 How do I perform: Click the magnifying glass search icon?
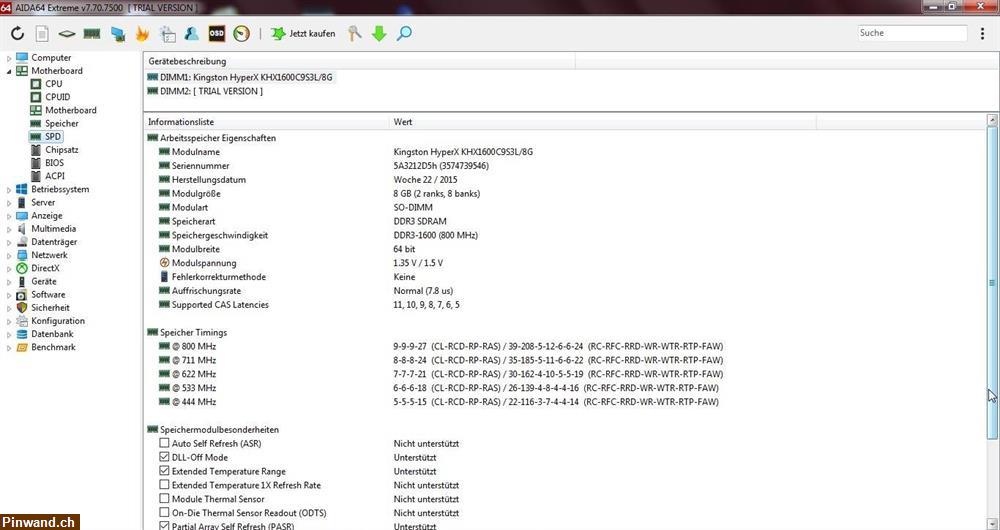(x=404, y=34)
